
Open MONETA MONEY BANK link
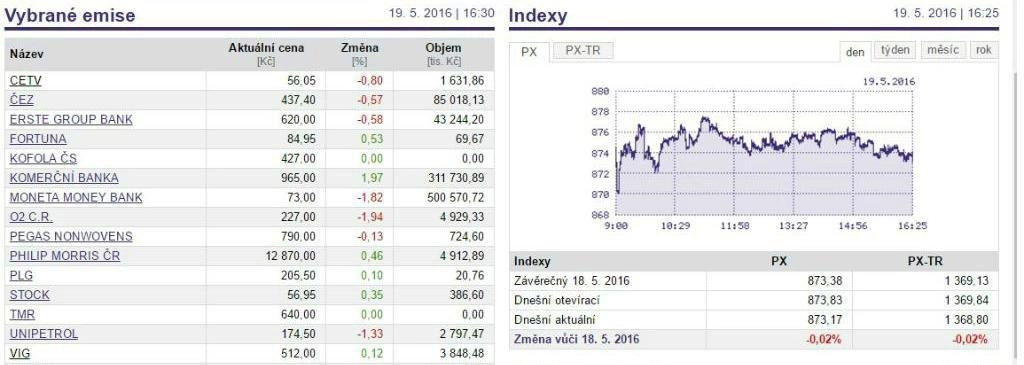click(76, 197)
